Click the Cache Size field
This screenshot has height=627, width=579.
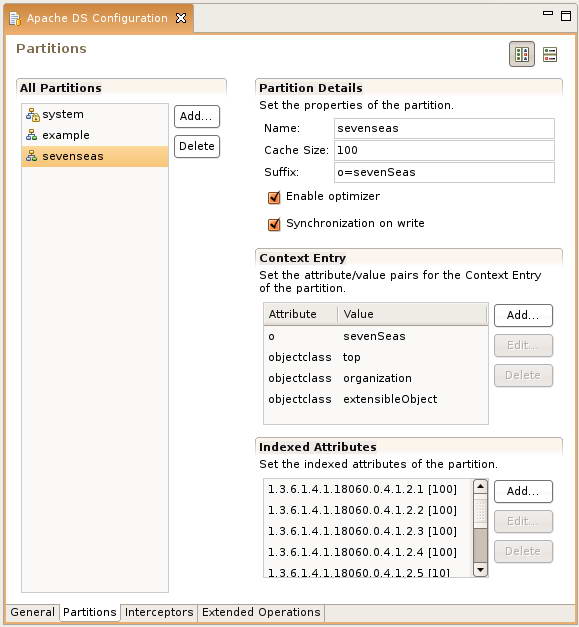(444, 150)
